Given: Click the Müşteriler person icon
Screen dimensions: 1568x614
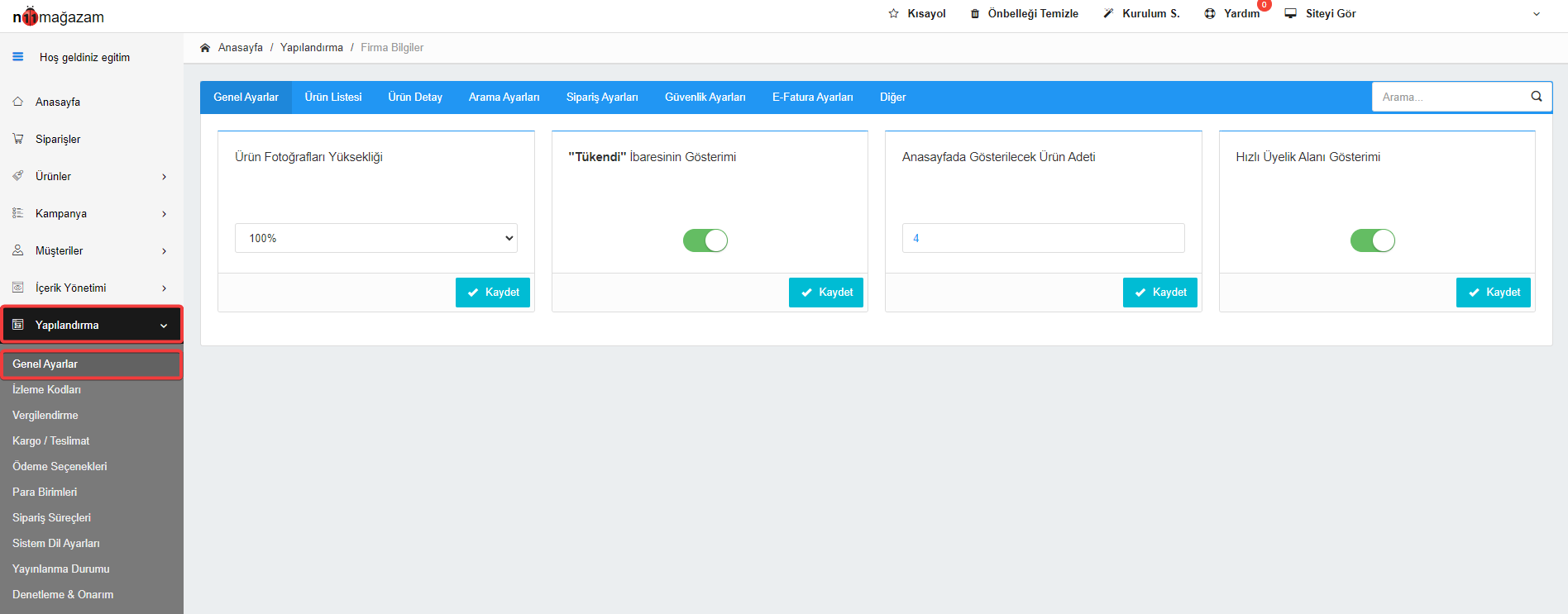Looking at the screenshot, I should (17, 250).
